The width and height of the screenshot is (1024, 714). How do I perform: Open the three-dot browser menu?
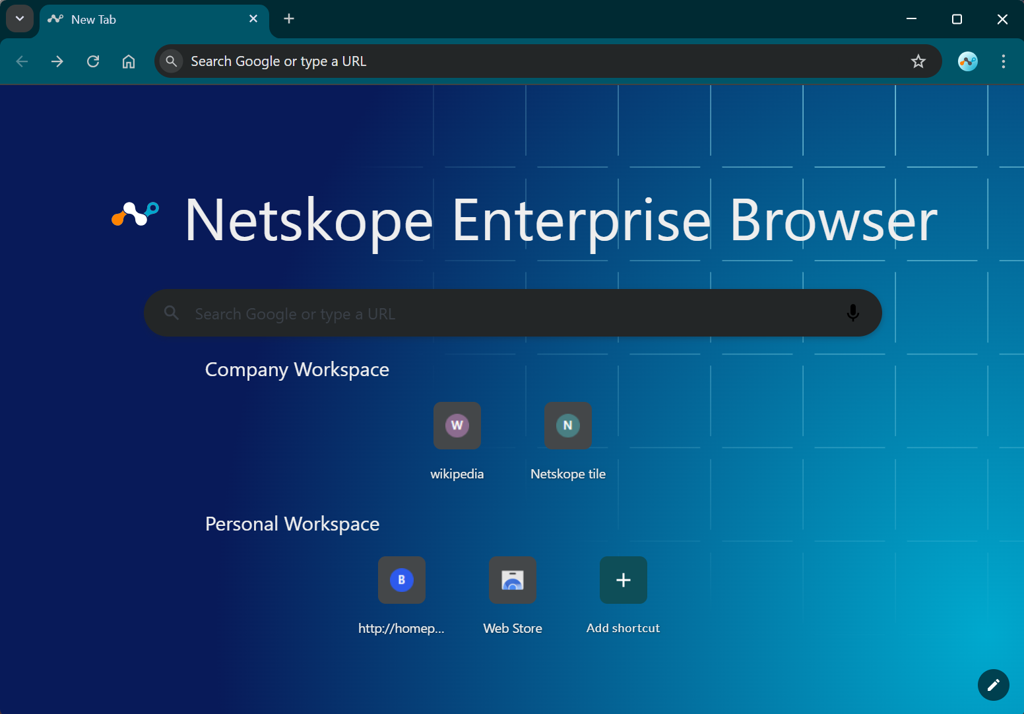pos(1003,61)
